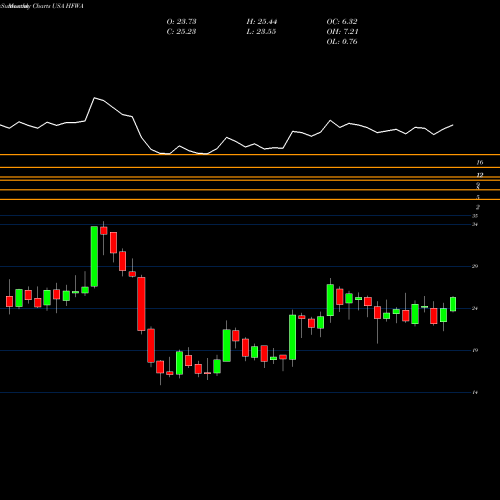Click the price axis label 29
This screenshot has height=500, width=500.
click(x=475, y=266)
